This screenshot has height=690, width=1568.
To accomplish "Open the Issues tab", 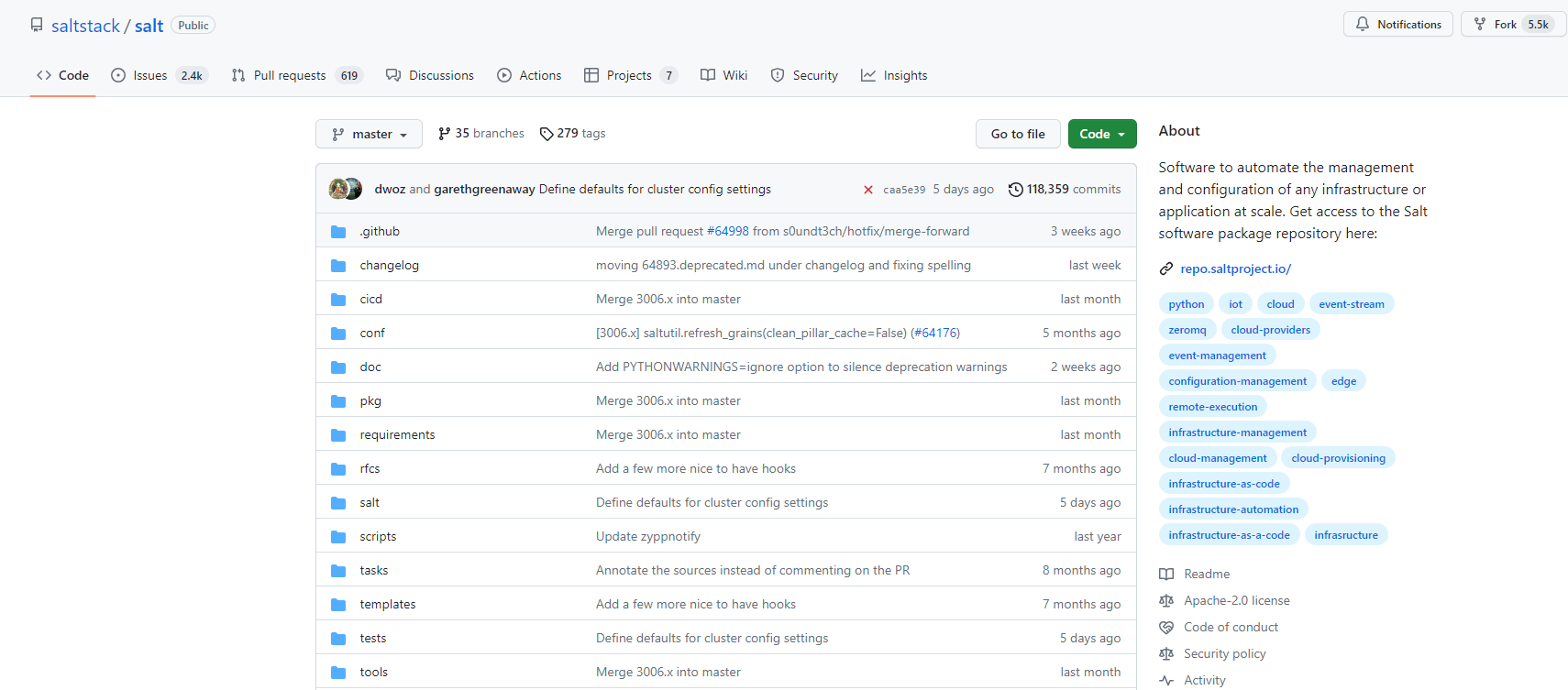I will click(x=160, y=75).
